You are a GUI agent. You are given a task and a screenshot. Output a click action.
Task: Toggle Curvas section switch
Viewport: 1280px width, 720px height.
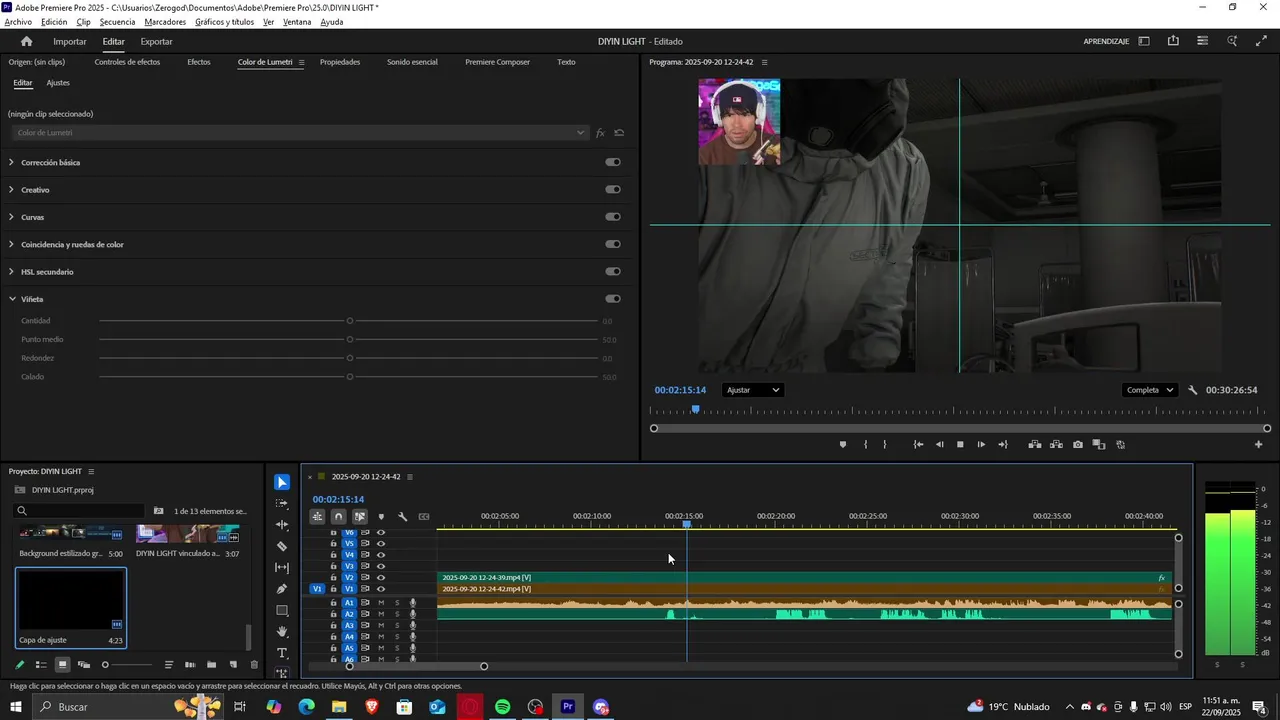(613, 216)
